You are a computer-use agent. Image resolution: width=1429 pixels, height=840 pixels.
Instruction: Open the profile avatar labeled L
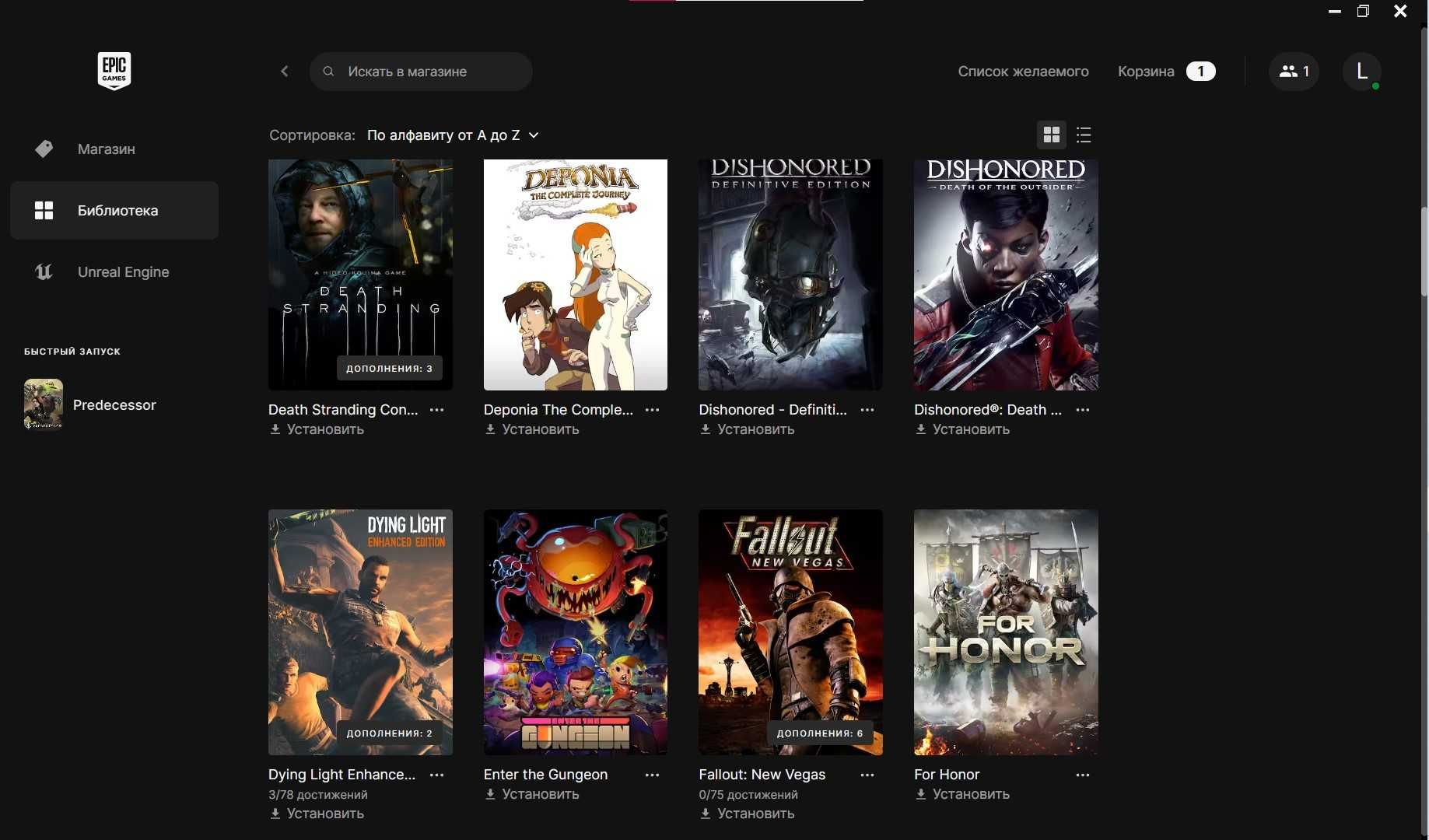click(1361, 72)
